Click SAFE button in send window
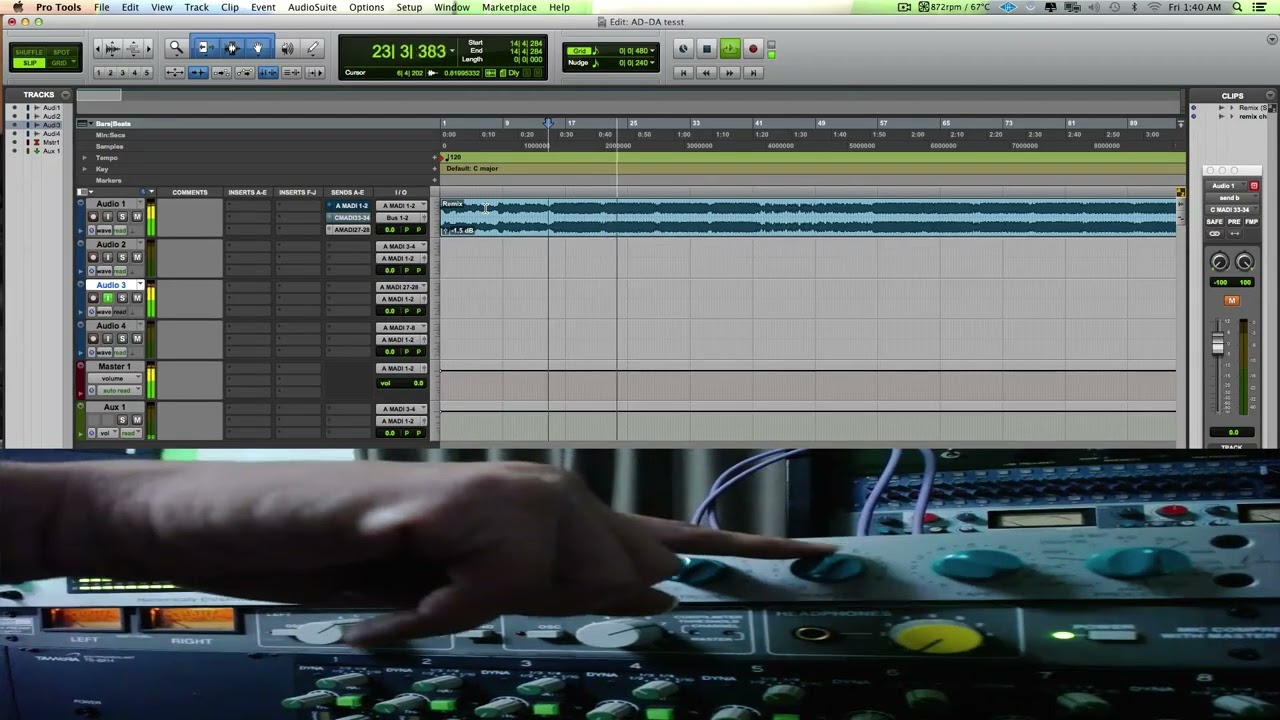This screenshot has width=1280, height=720. [1214, 221]
